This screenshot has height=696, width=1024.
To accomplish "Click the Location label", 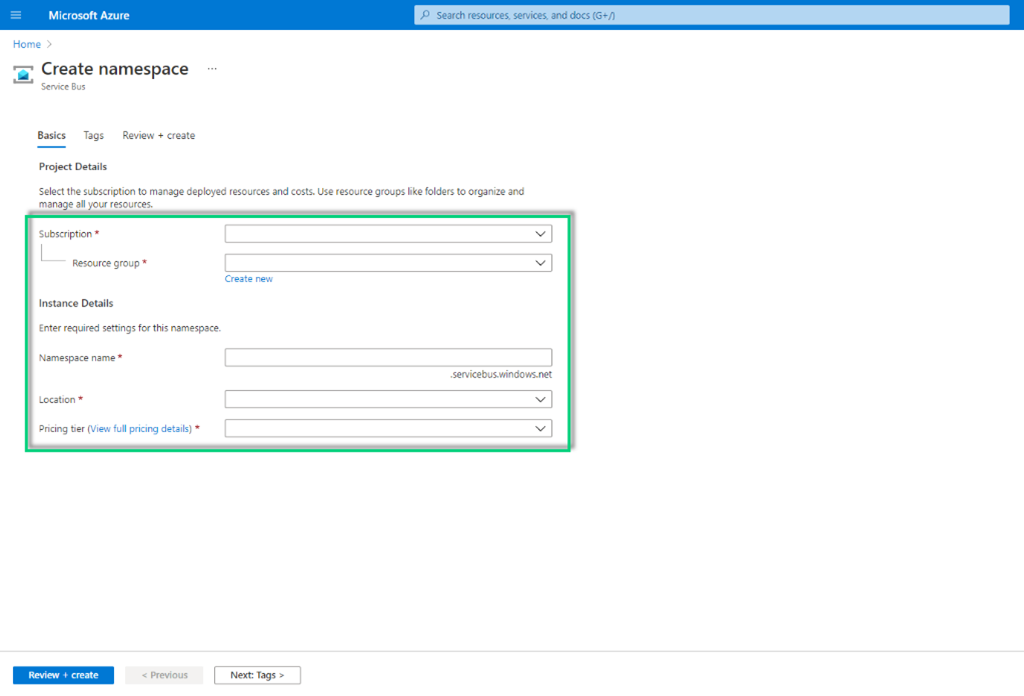I will click(x=57, y=400).
